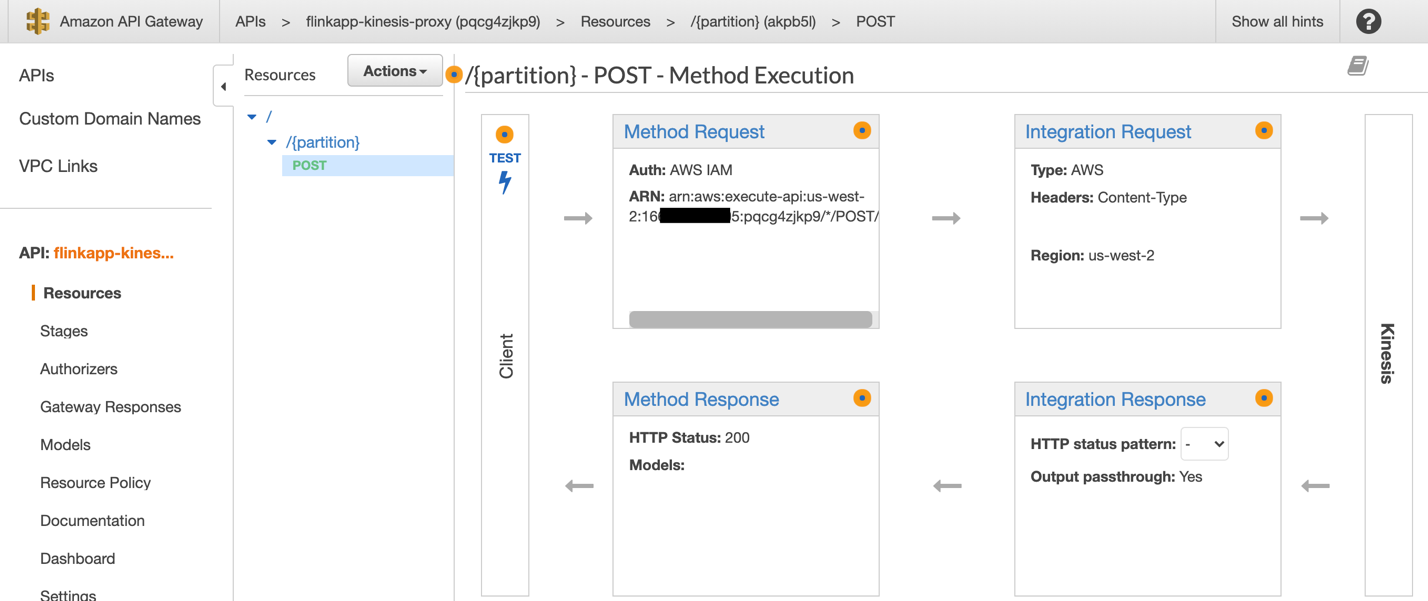Click the 'Auth: AWS IAM' text
Image resolution: width=1428 pixels, height=601 pixels.
tap(680, 170)
